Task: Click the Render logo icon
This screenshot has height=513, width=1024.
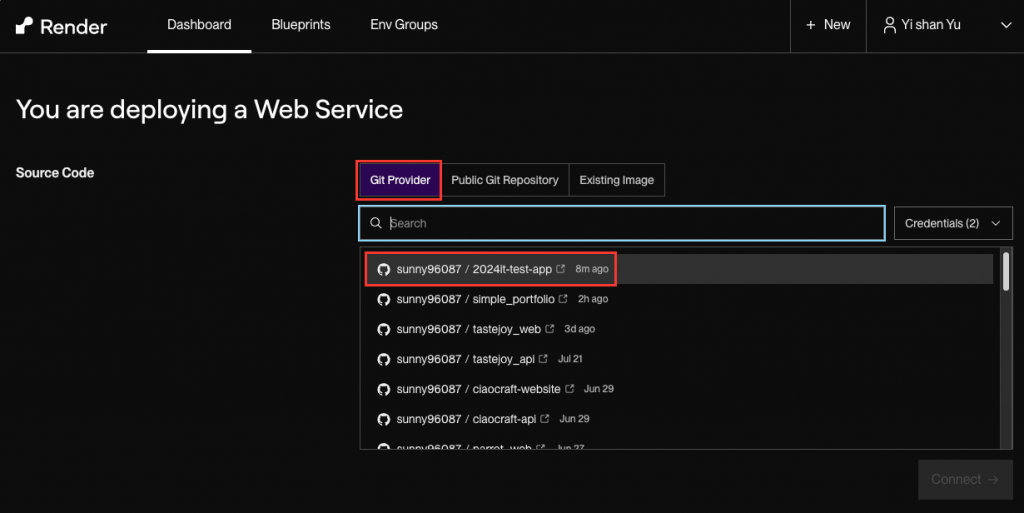Action: point(24,25)
